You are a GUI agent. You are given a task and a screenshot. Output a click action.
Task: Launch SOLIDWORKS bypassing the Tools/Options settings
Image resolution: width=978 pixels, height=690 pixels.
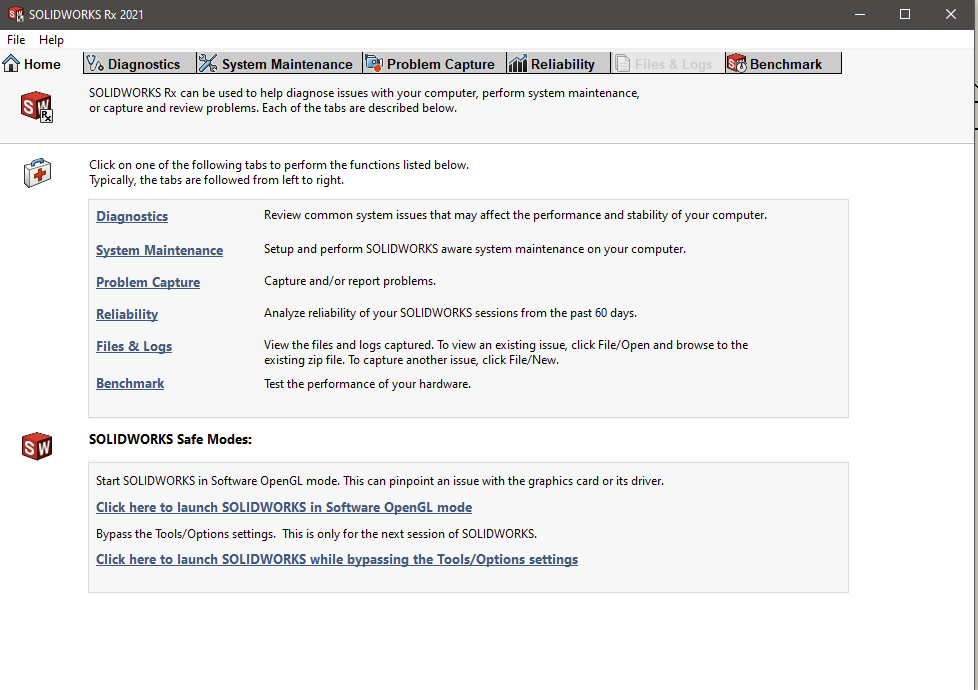337,560
